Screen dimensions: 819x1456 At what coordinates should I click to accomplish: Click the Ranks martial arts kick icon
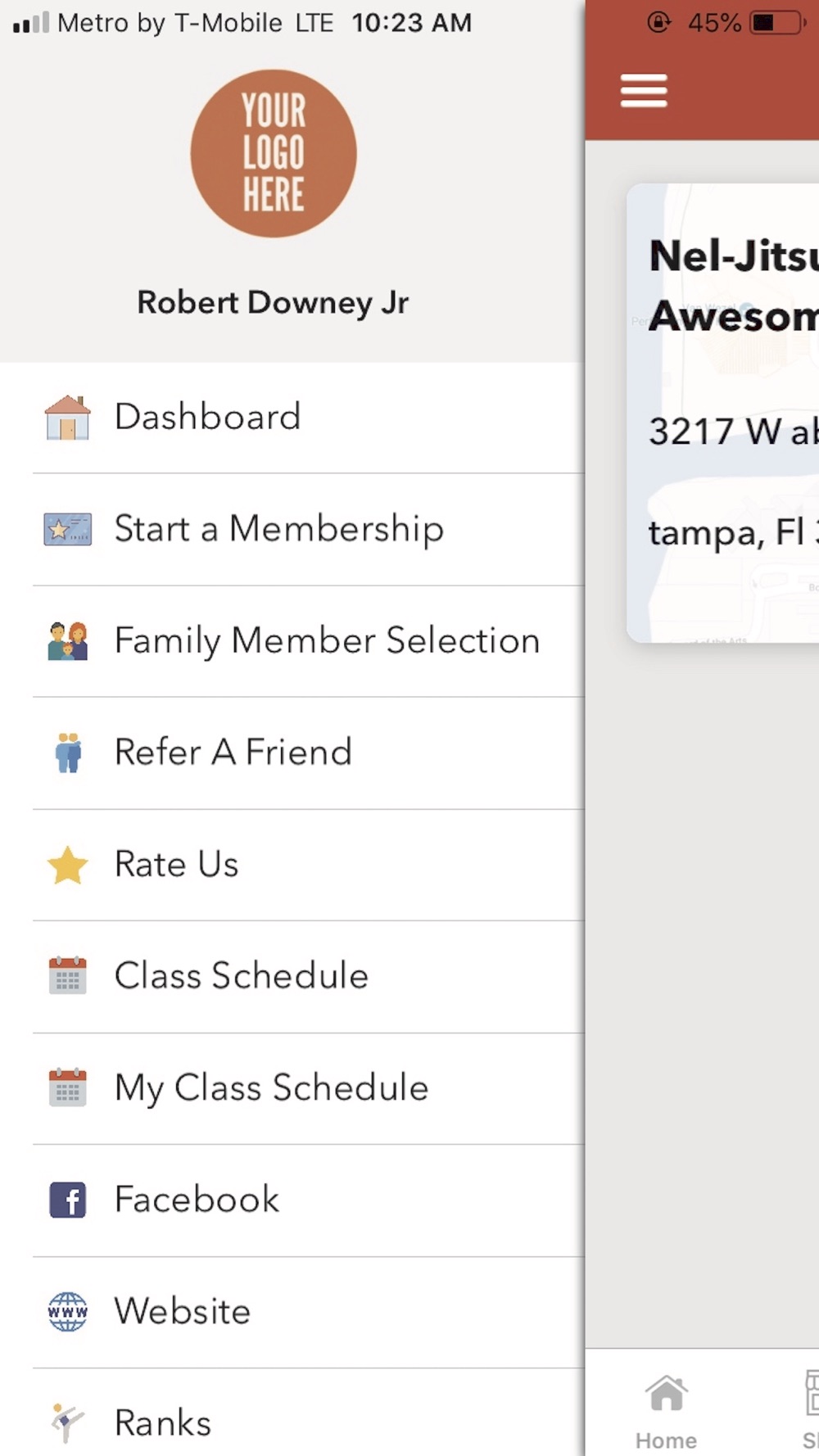point(67,1422)
